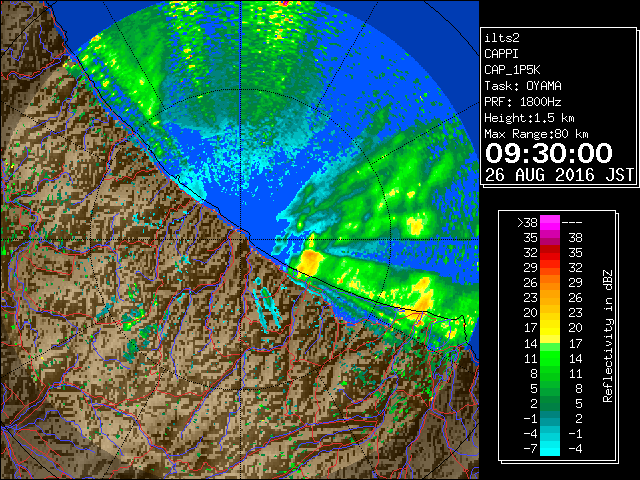Pick the teal -1 to 2 dBZ color band
640x480 pixels.
[x=550, y=418]
